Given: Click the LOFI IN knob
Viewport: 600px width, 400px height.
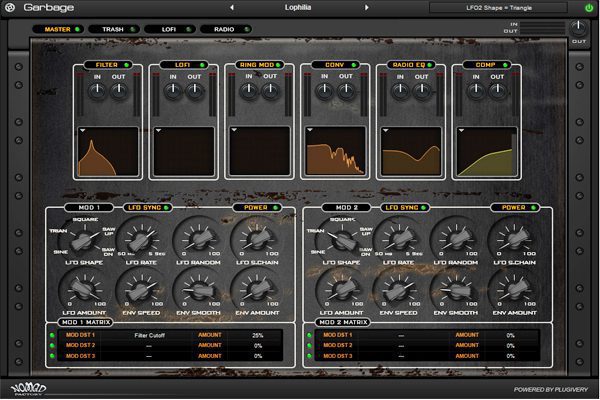Looking at the screenshot, I should 173,91.
